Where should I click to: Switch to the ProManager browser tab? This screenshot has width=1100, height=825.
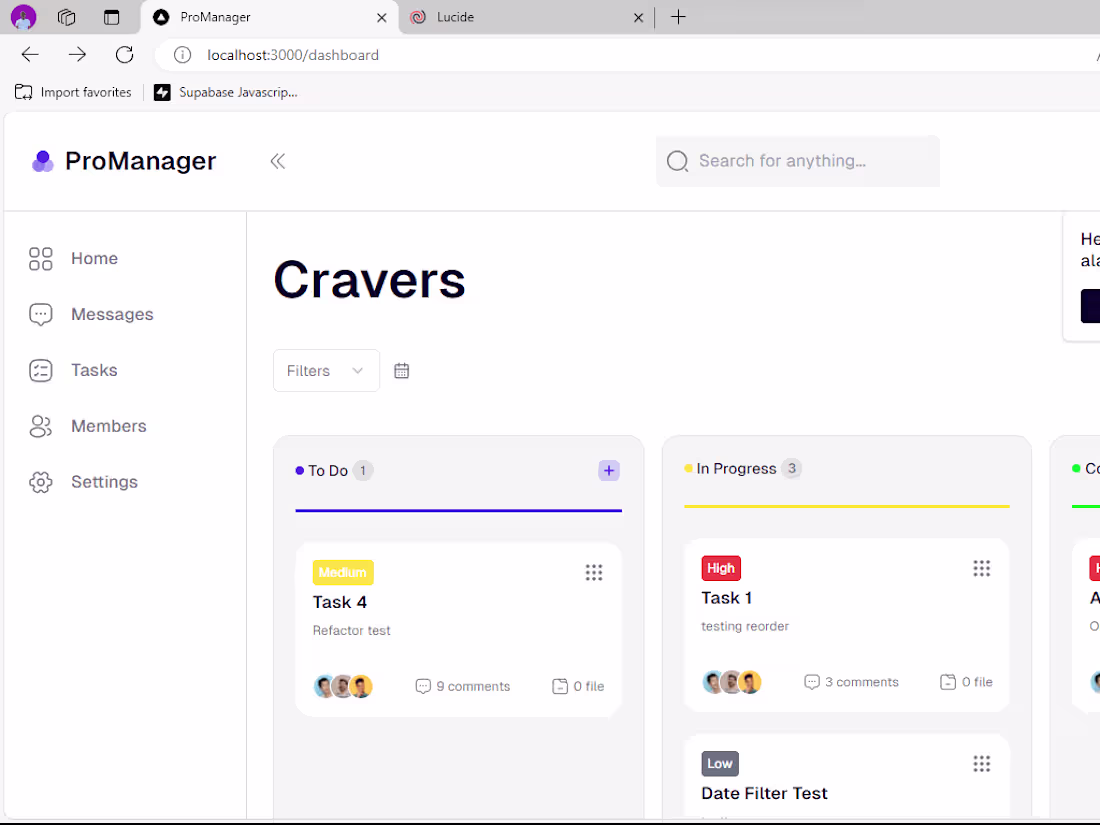[214, 17]
